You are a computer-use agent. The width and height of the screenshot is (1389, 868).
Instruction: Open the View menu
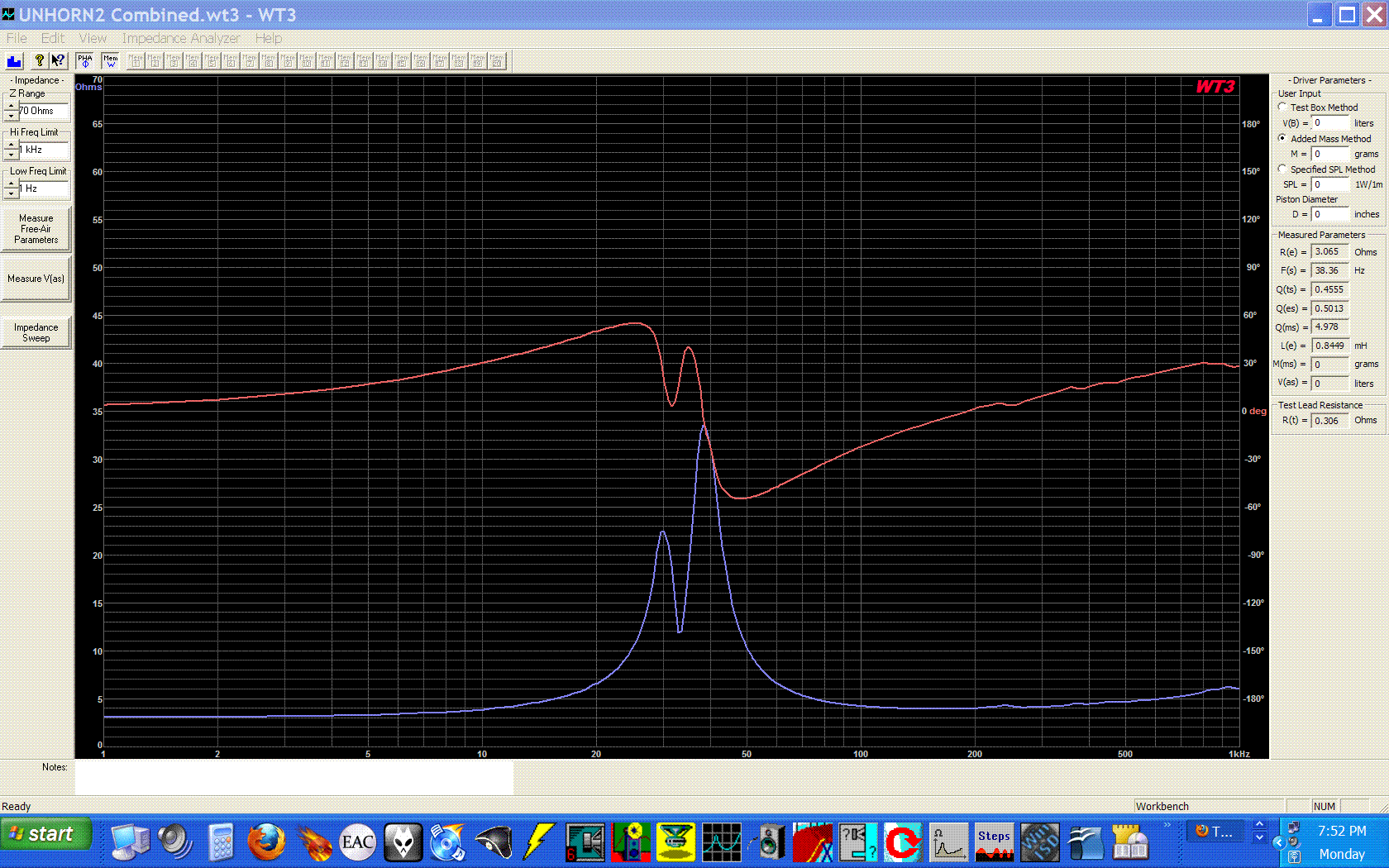pyautogui.click(x=93, y=38)
